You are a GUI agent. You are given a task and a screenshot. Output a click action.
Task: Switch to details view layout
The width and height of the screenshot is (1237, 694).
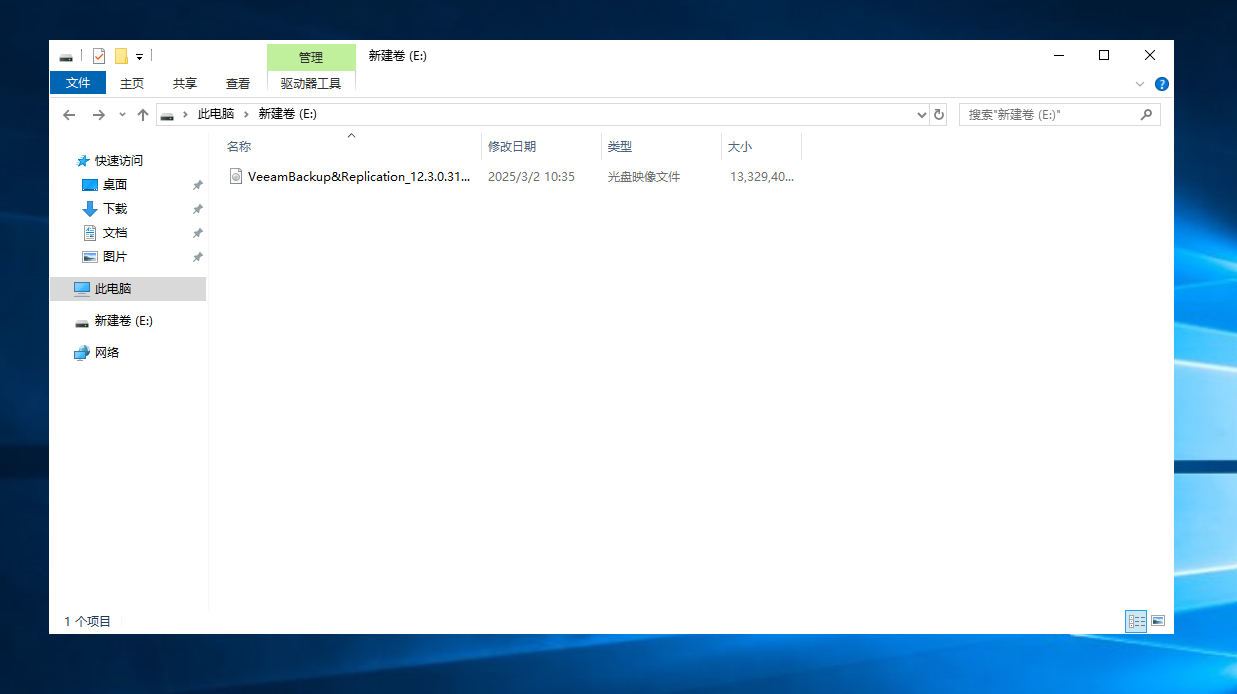[x=1136, y=621]
